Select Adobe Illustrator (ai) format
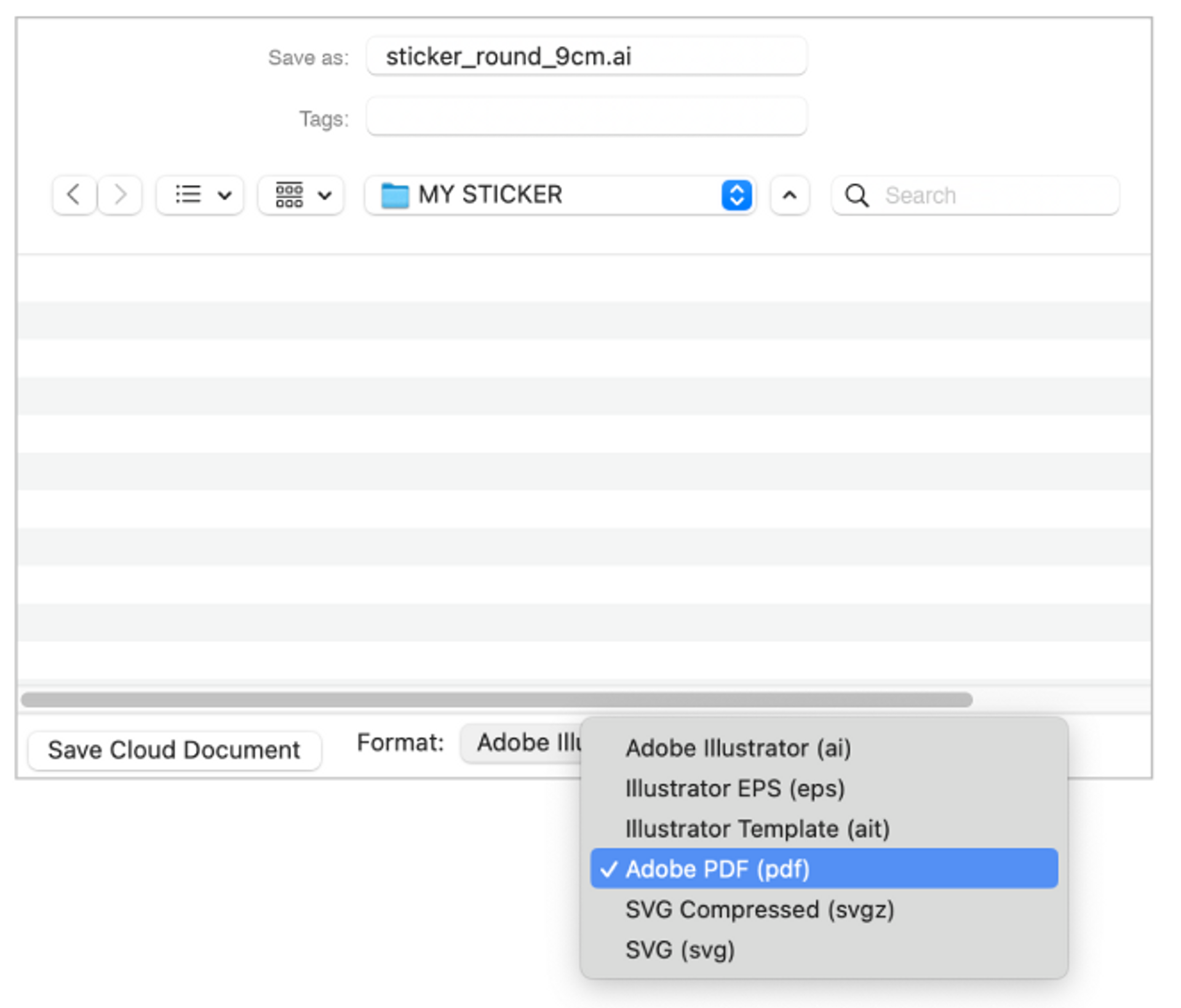Viewport: 1181px width, 1008px height. click(x=738, y=748)
